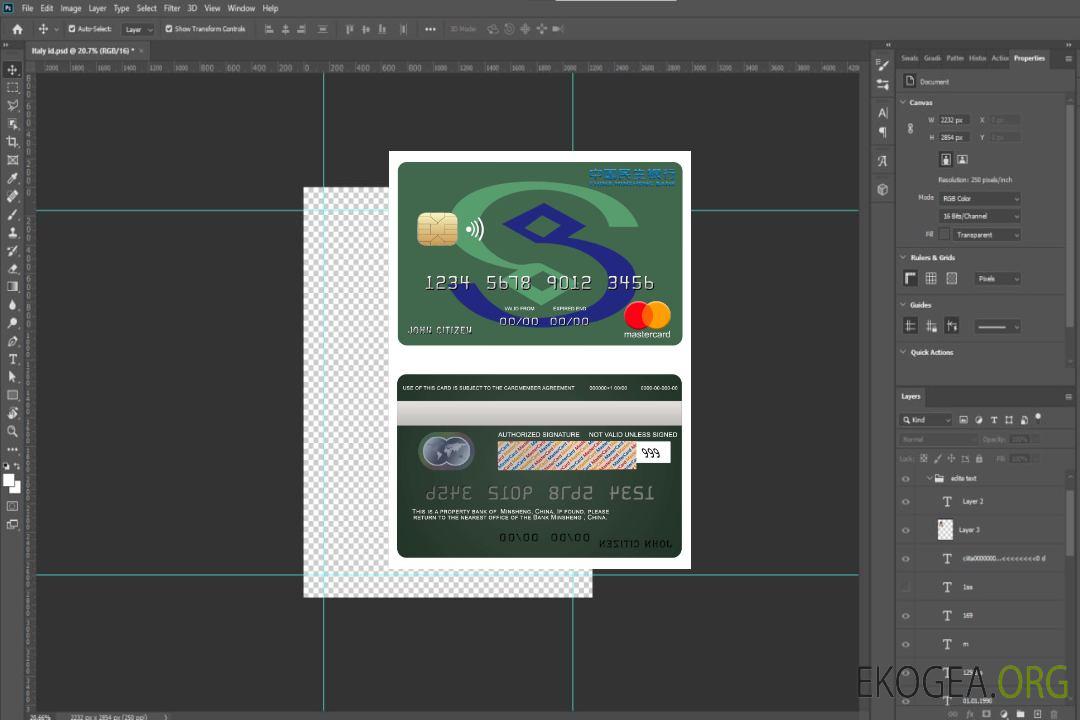Click the canvas Fill color swatch
Image resolution: width=1080 pixels, height=720 pixels.
coord(944,235)
